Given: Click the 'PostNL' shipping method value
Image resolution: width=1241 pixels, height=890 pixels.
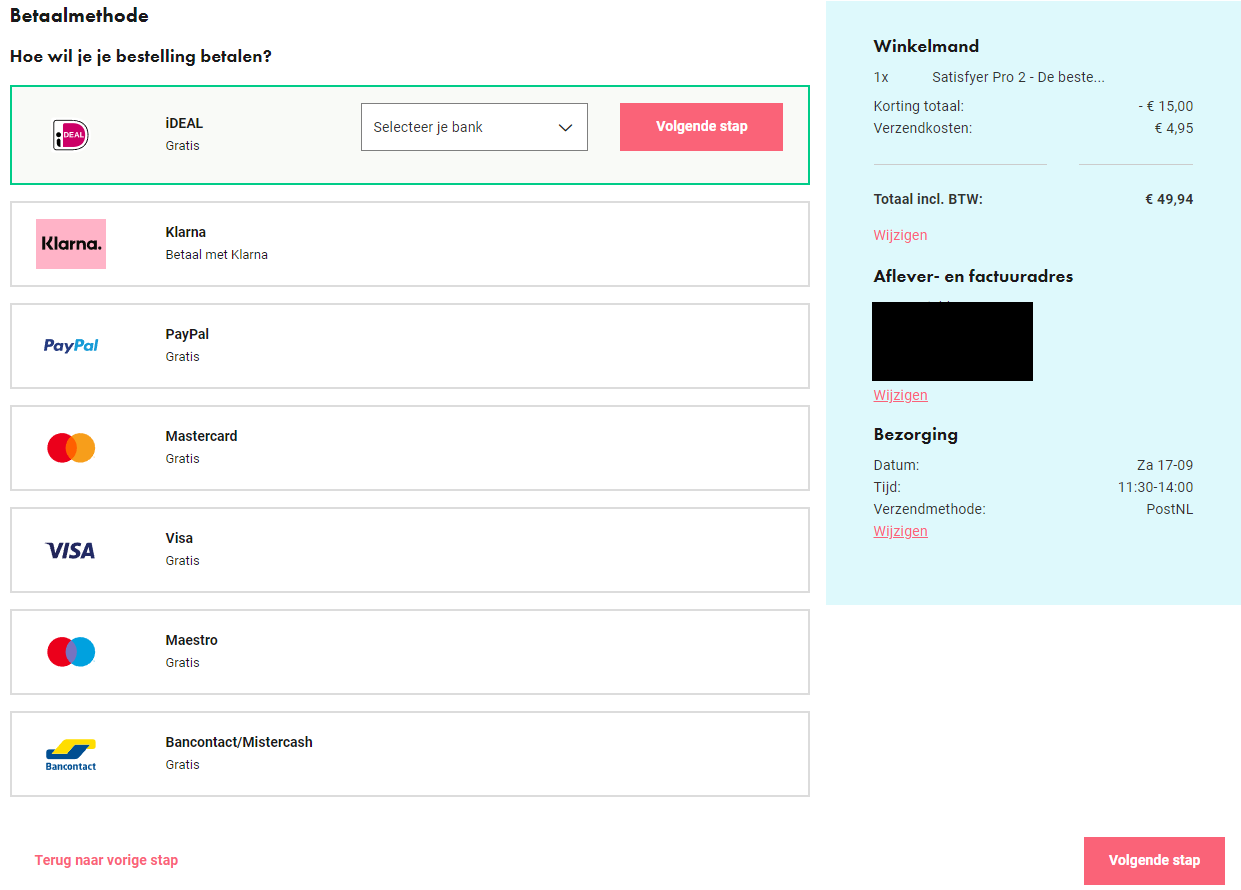Looking at the screenshot, I should coord(1170,509).
